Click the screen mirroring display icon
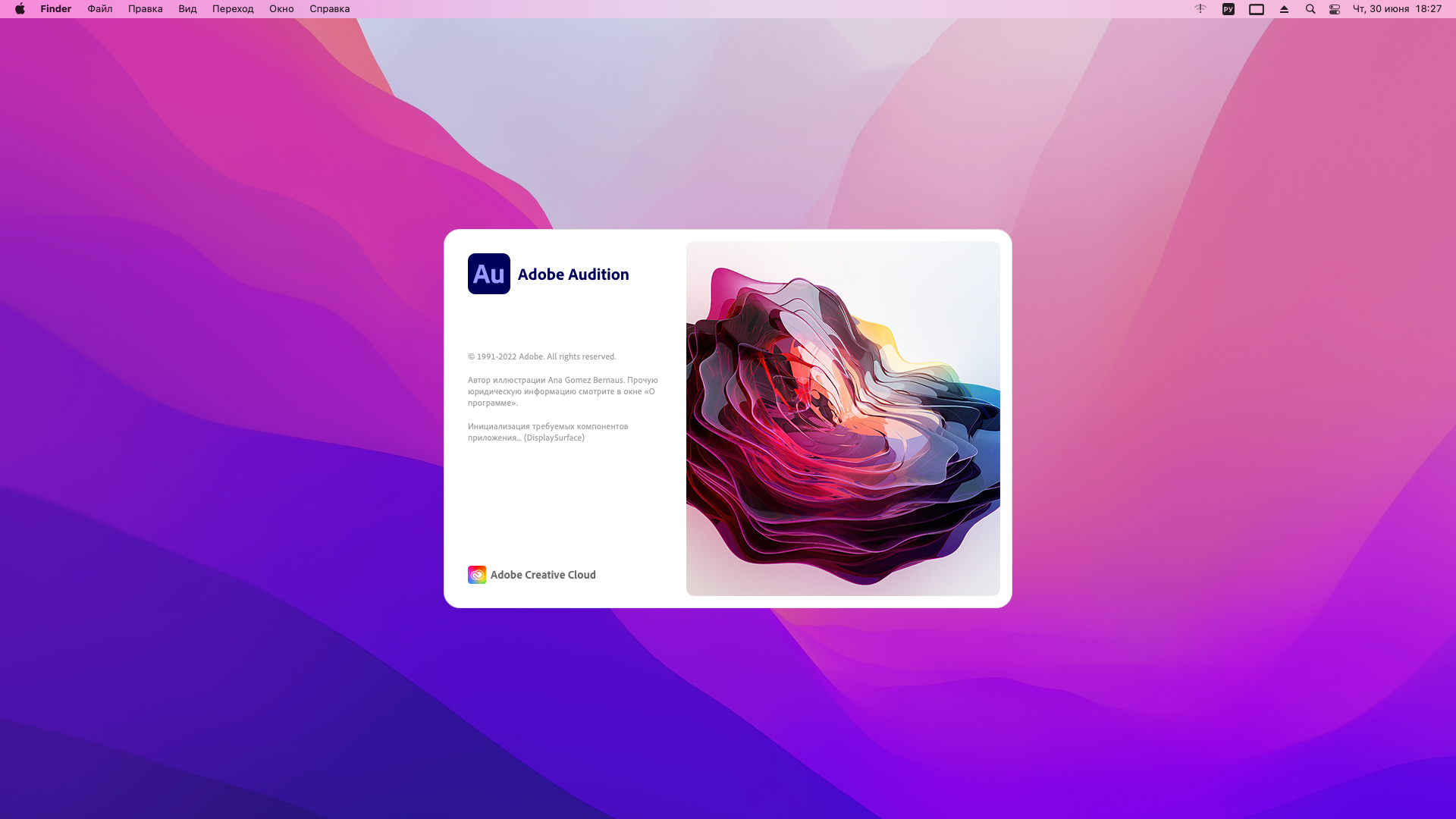The height and width of the screenshot is (819, 1456). click(x=1257, y=9)
